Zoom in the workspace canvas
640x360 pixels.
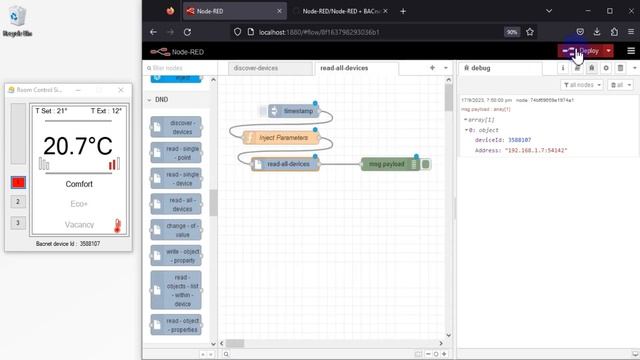[444, 354]
